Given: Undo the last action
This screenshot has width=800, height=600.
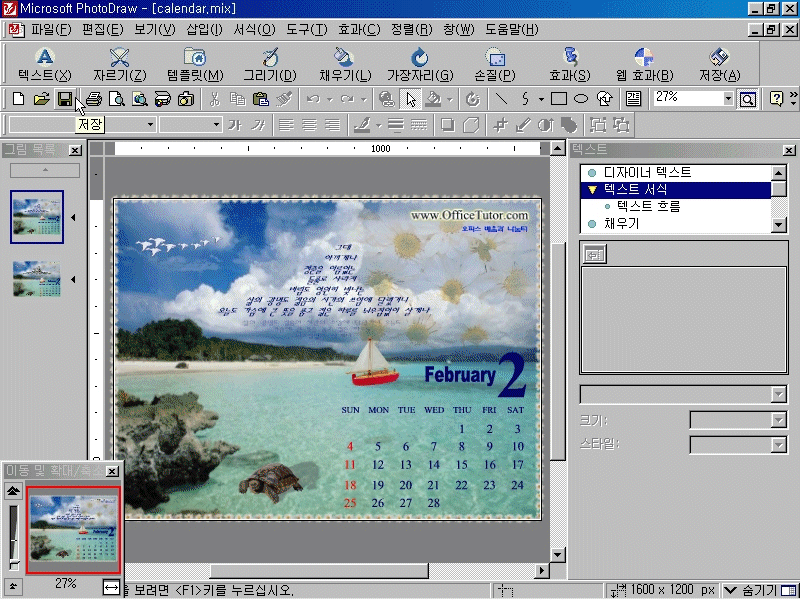Looking at the screenshot, I should pyautogui.click(x=313, y=98).
